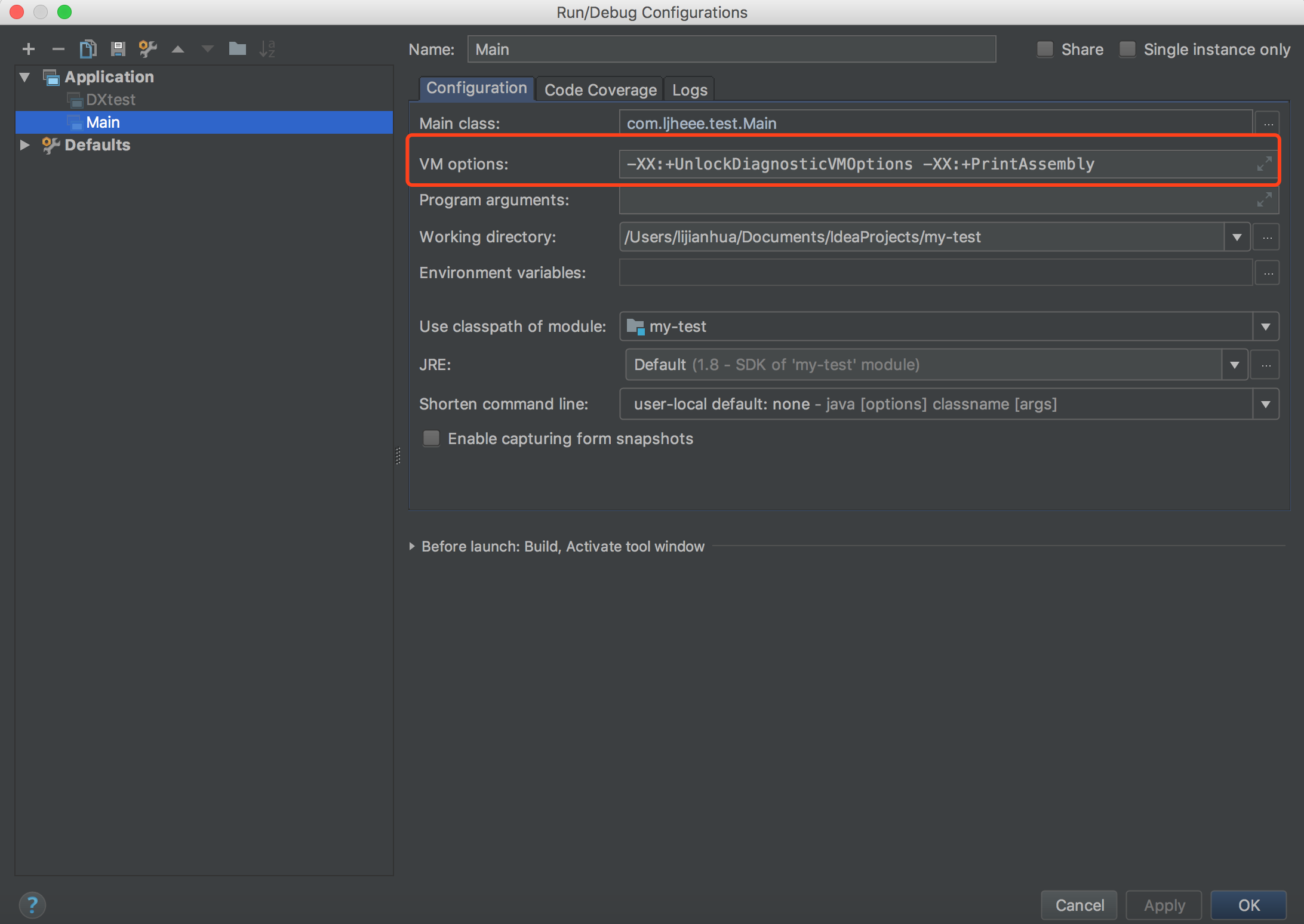Switch to the Code Coverage tab
The height and width of the screenshot is (924, 1304).
[x=600, y=90]
